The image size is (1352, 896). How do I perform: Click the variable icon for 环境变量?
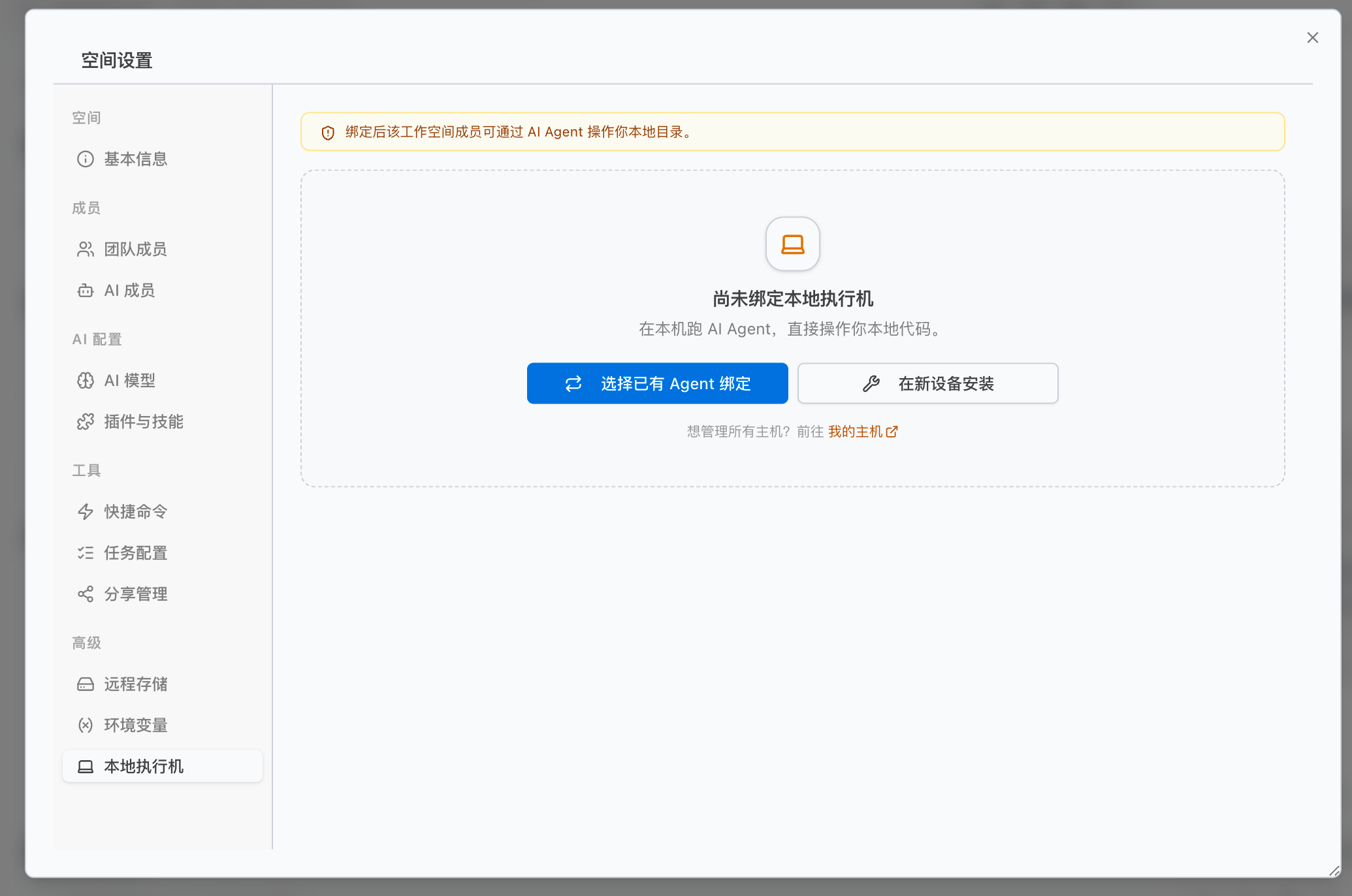pos(86,726)
